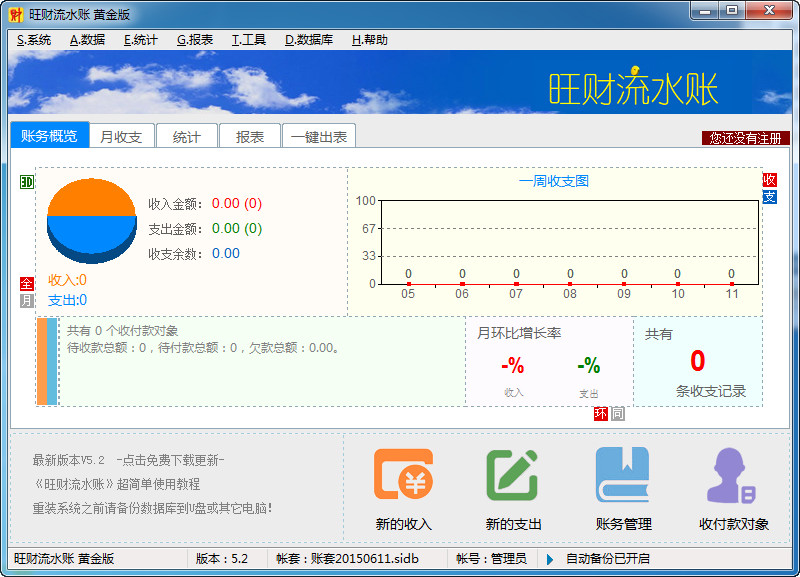Screen dimensions: 800x577
Task: Open the H.帮助 menu
Action: pyautogui.click(x=369, y=40)
